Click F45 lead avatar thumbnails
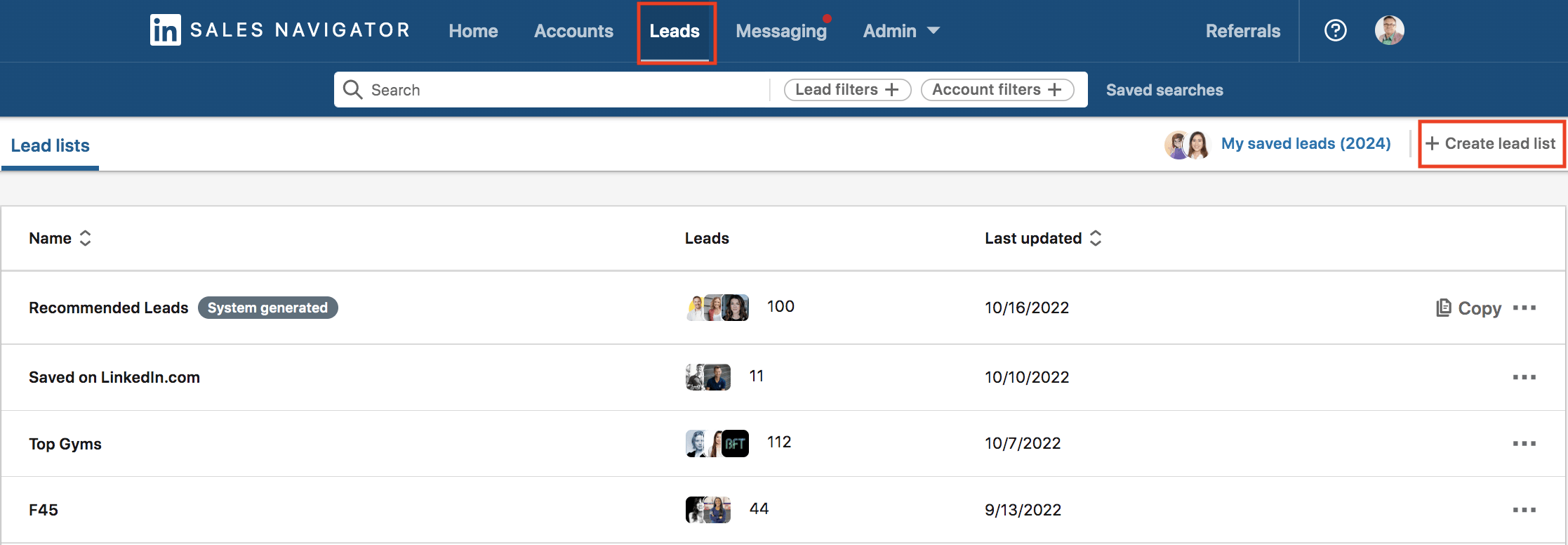 click(x=708, y=509)
